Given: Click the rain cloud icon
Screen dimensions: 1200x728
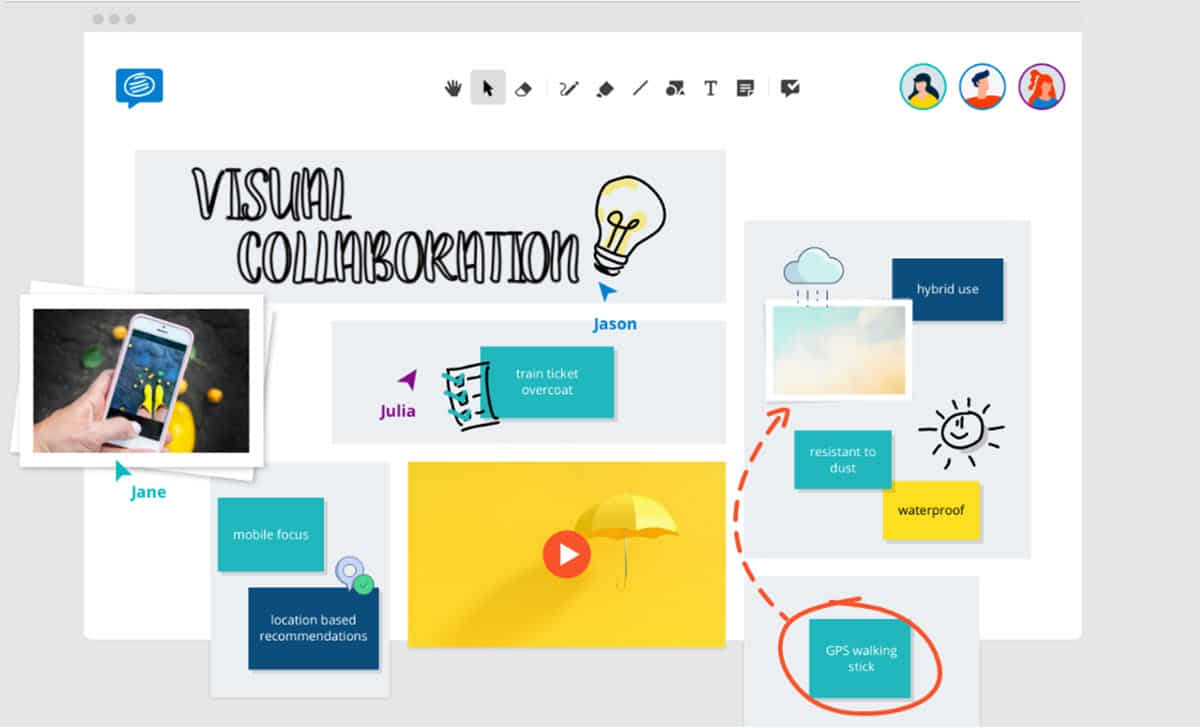Looking at the screenshot, I should tap(814, 275).
